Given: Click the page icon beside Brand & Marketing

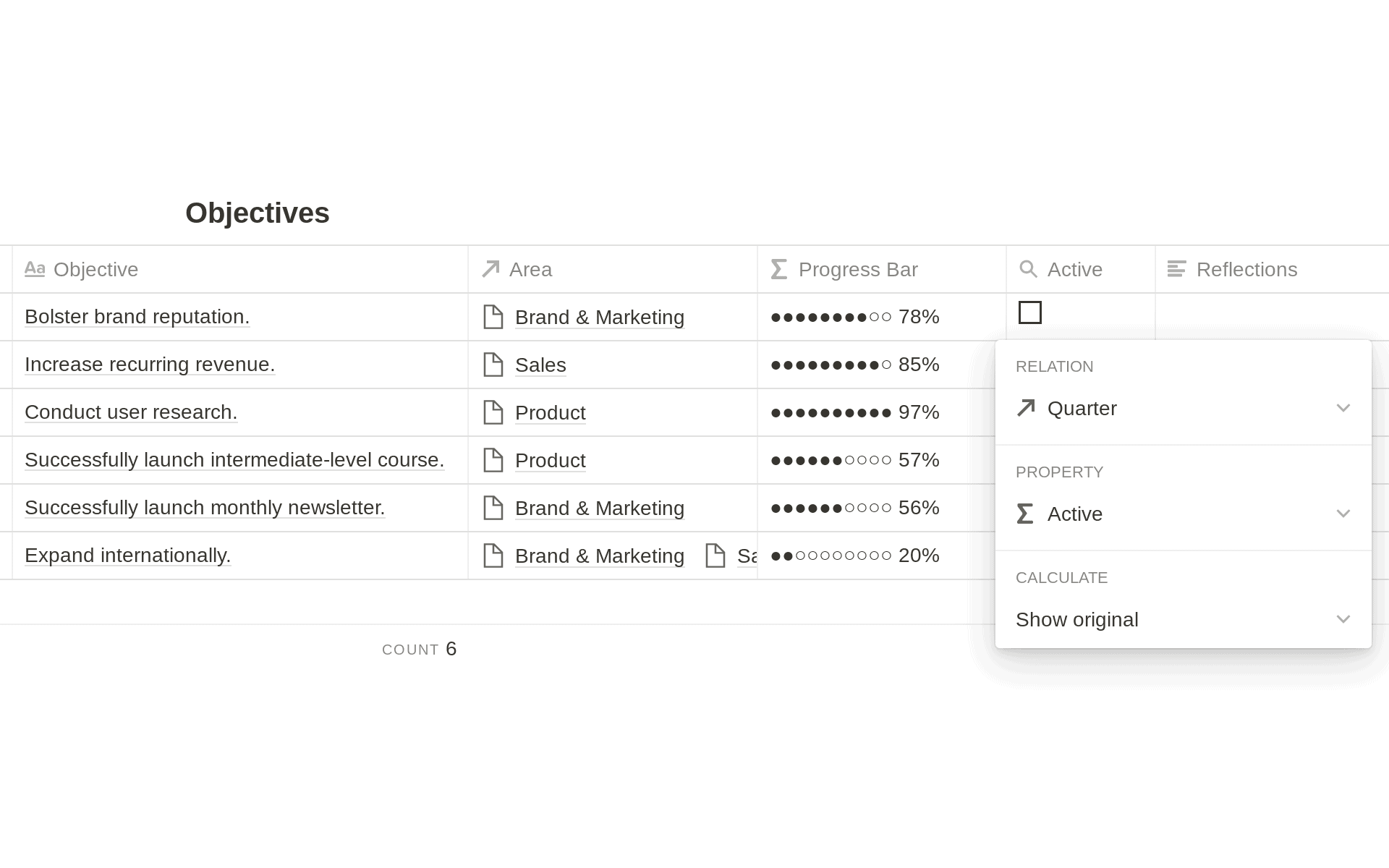Looking at the screenshot, I should click(494, 317).
